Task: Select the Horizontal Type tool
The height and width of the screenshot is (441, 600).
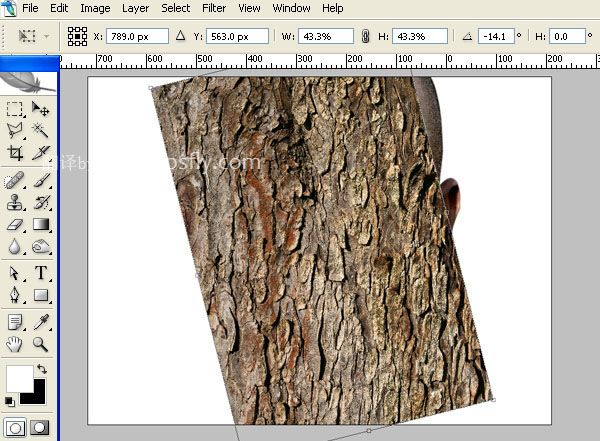Action: click(x=41, y=273)
